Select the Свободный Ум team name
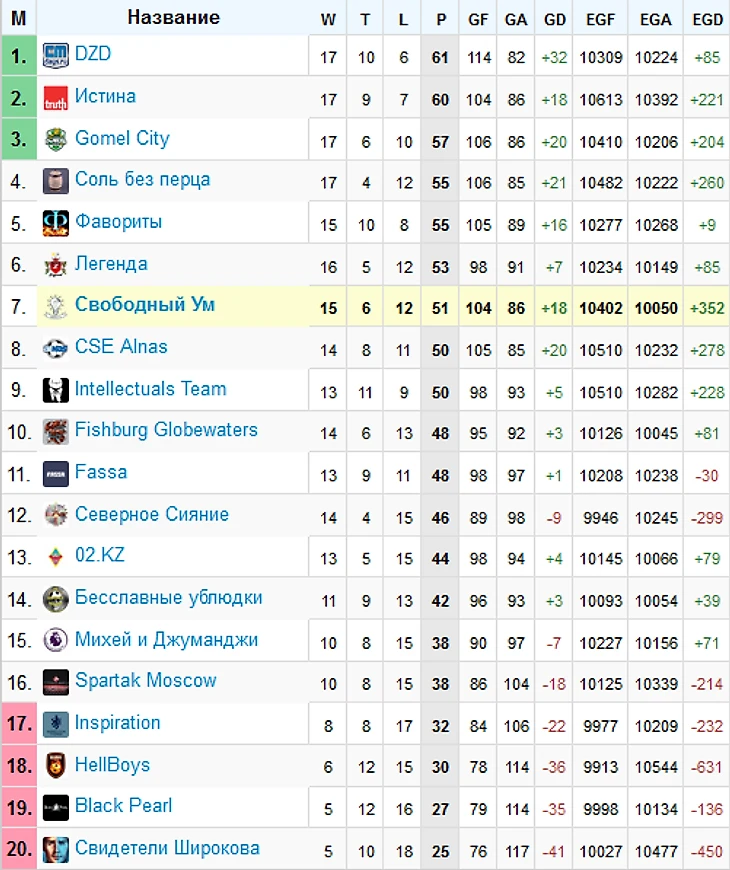This screenshot has height=870, width=730. tap(145, 305)
